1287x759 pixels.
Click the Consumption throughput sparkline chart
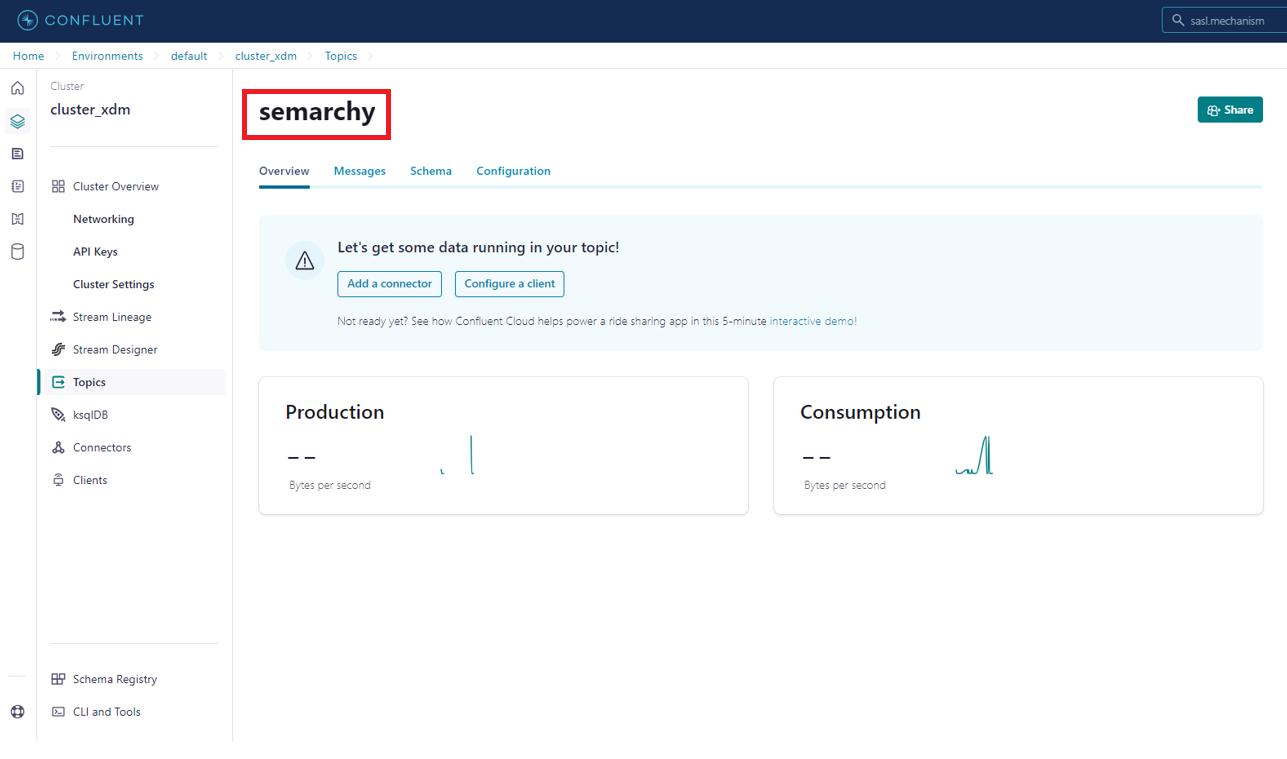pos(974,456)
